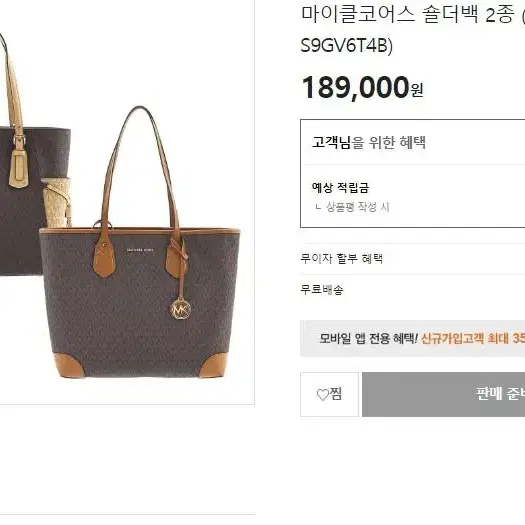The width and height of the screenshot is (525, 525).
Task: Click the 마이클코어스 숄더백 2종 title
Action: pyautogui.click(x=407, y=14)
